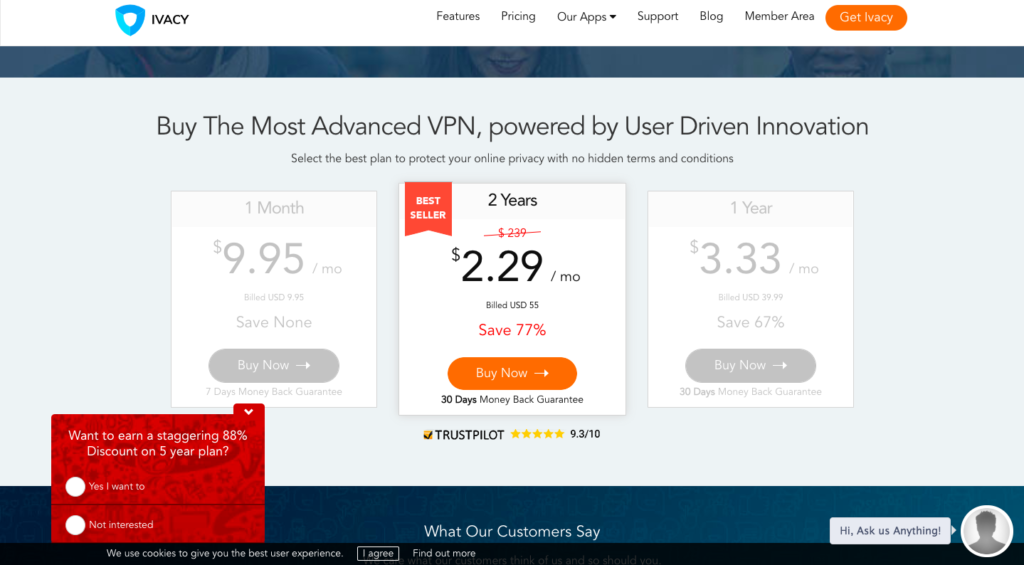Open the Support page
The image size is (1024, 565).
(658, 17)
